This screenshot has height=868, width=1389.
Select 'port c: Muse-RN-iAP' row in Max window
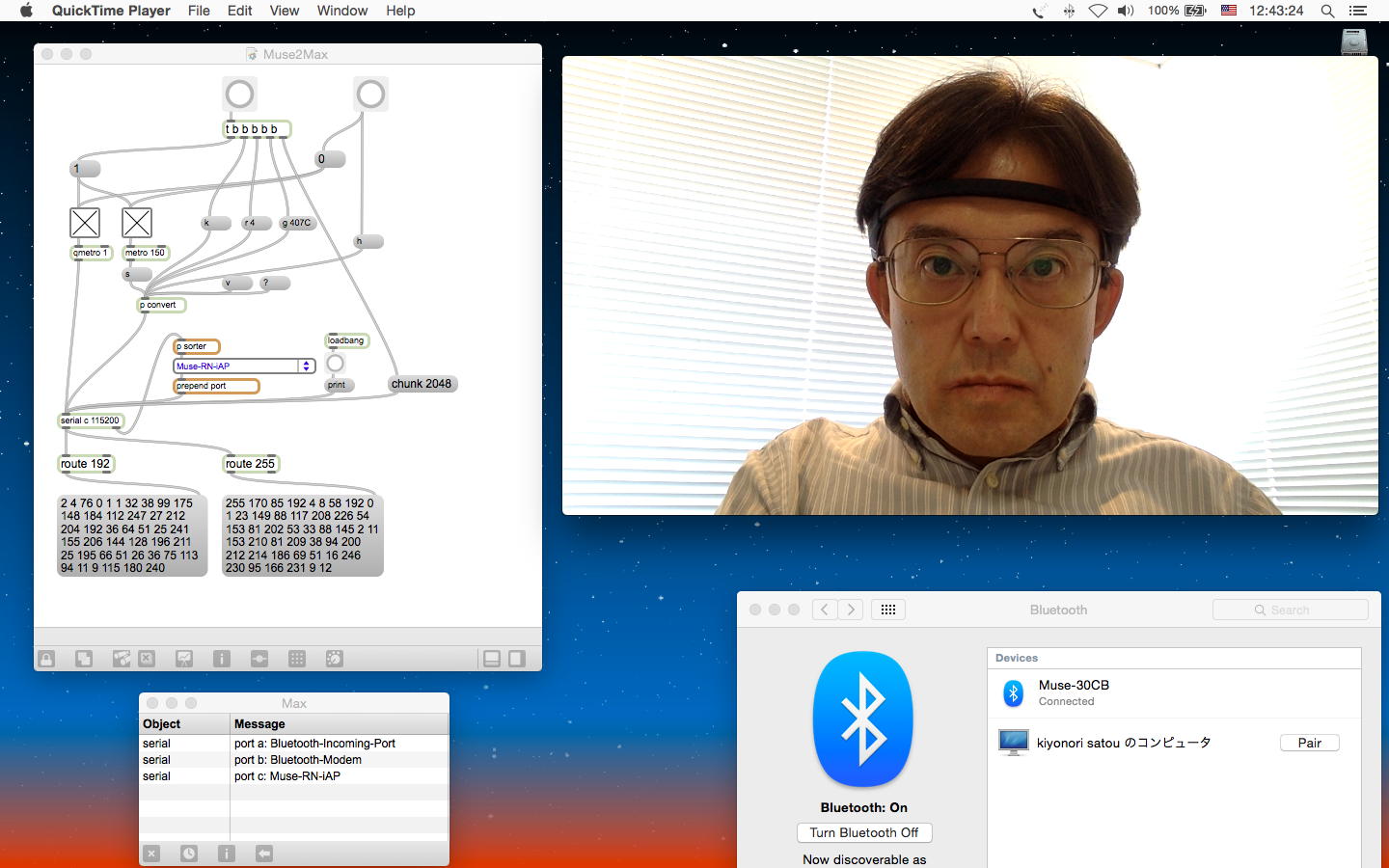tap(294, 776)
